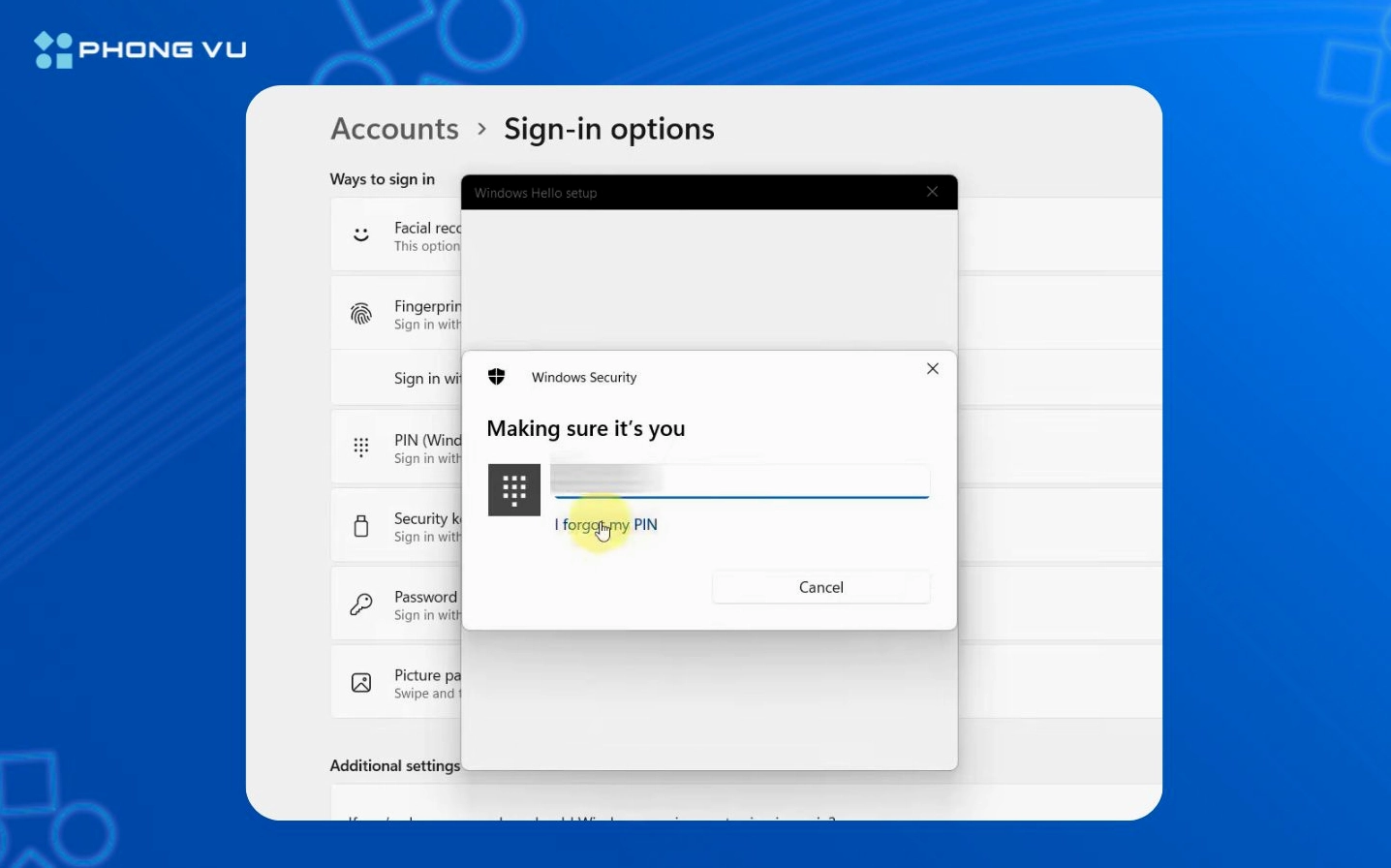Click the Fingerprint recognition icon
Image resolution: width=1391 pixels, height=868 pixels.
click(361, 314)
